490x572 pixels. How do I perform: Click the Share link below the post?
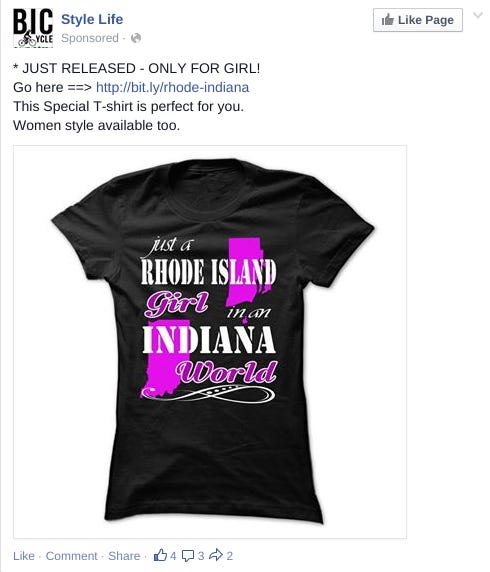pos(124,556)
